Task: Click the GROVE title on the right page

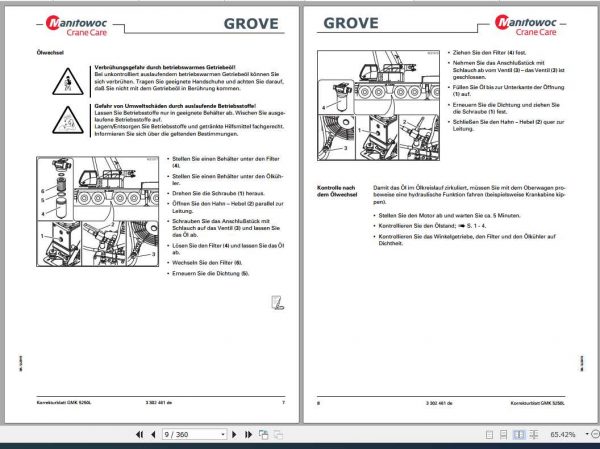Action: 351,23
